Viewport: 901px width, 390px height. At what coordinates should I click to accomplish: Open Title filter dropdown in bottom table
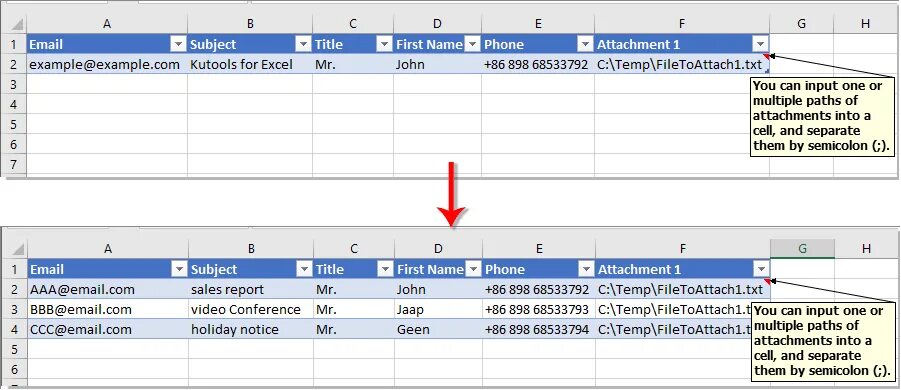(x=384, y=269)
